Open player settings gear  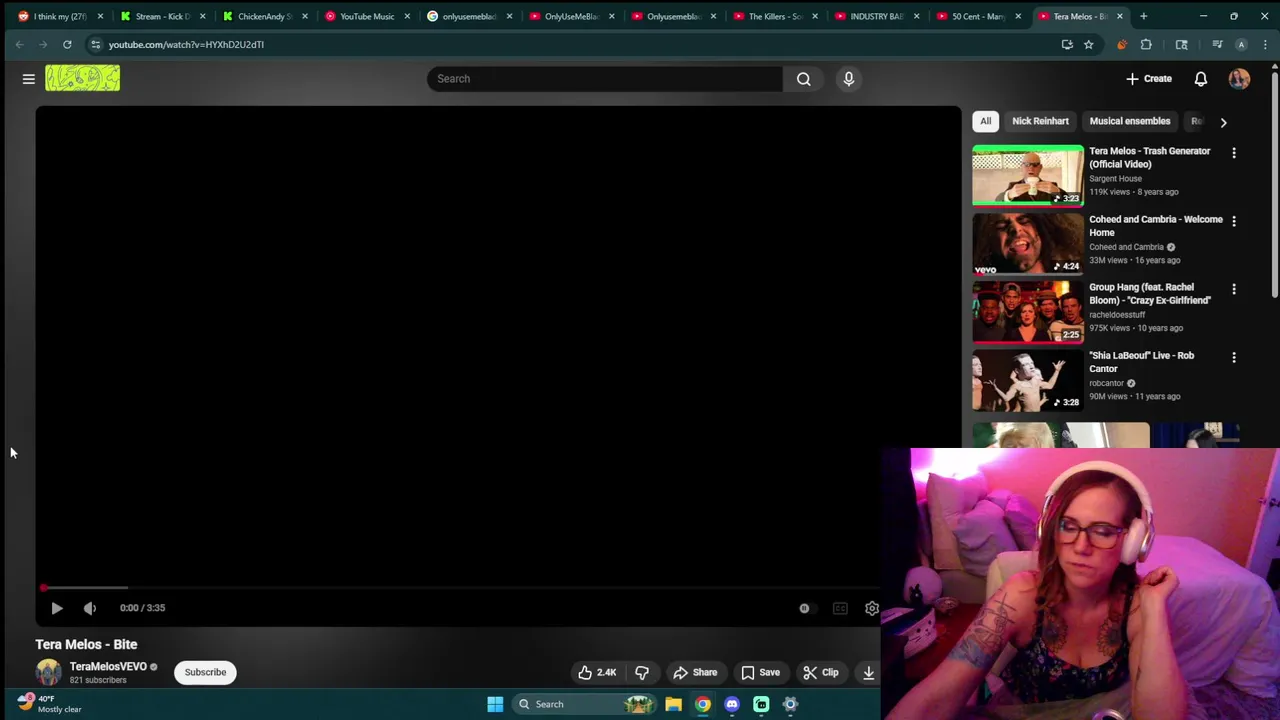pos(872,608)
